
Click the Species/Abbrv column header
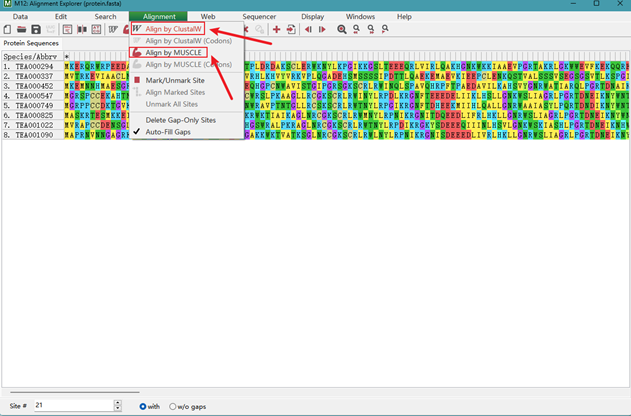coord(32,56)
